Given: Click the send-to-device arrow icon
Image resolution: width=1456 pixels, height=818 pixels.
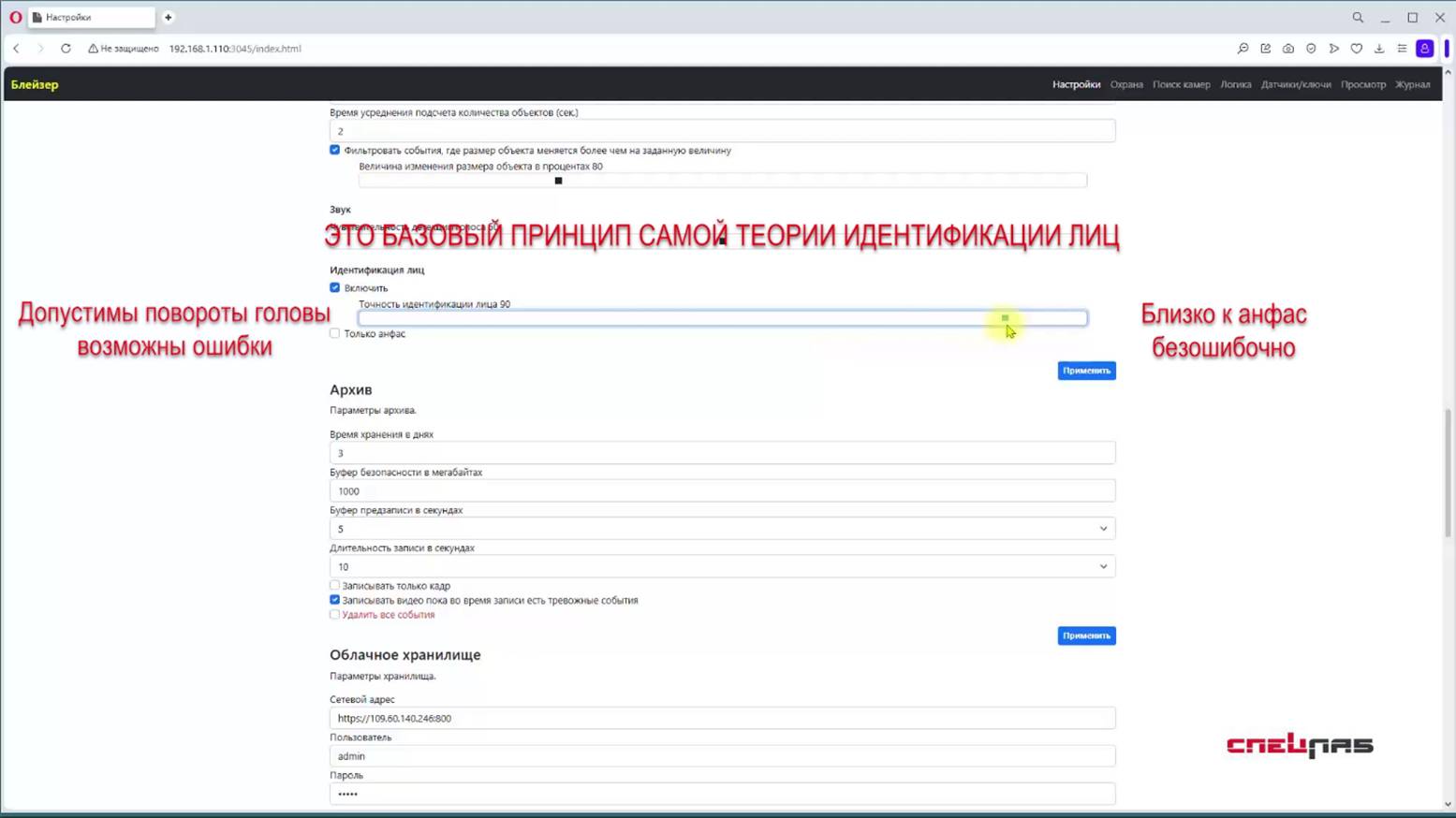Looking at the screenshot, I should 1334,49.
